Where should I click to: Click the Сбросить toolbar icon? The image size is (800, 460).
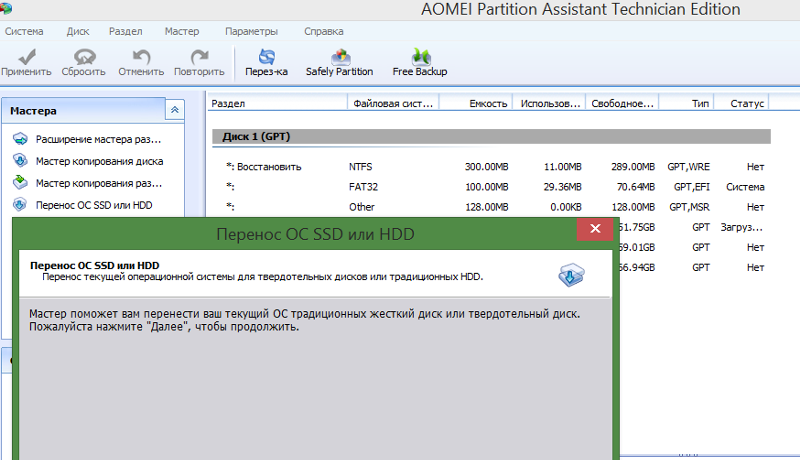pyautogui.click(x=84, y=56)
